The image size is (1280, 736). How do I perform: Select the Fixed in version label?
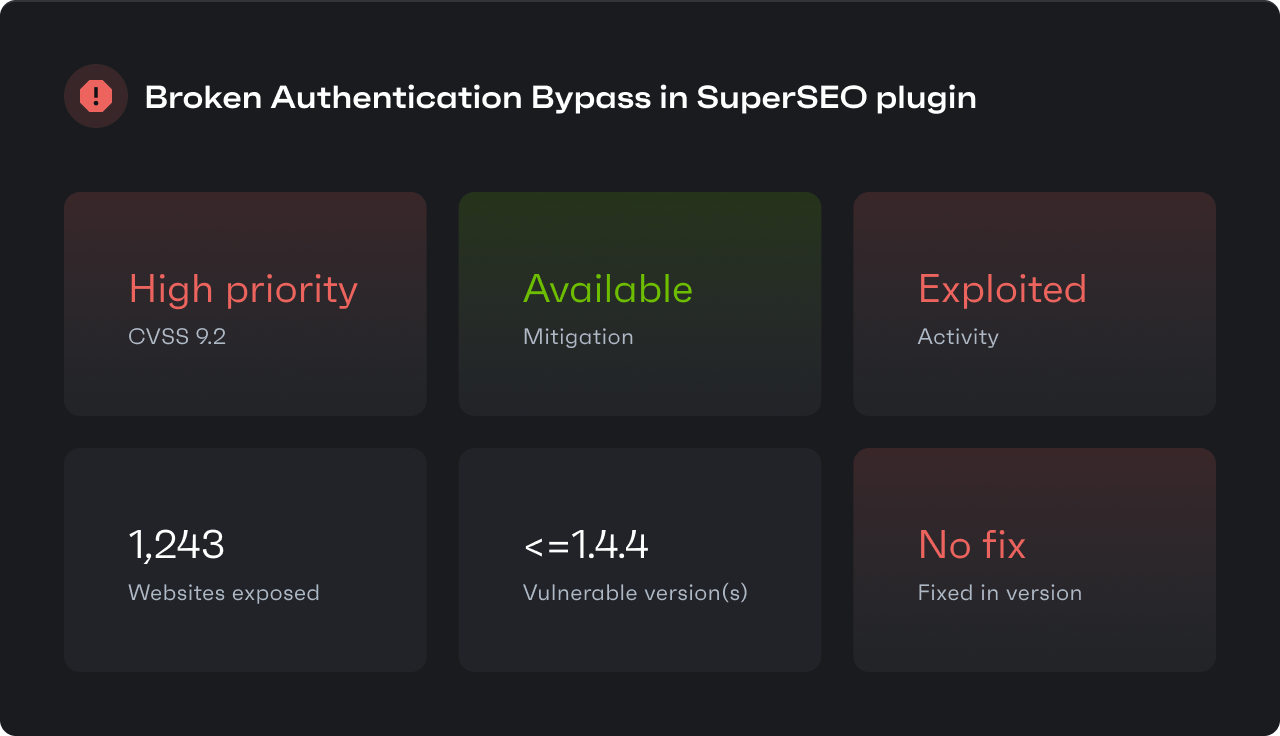click(x=1000, y=593)
